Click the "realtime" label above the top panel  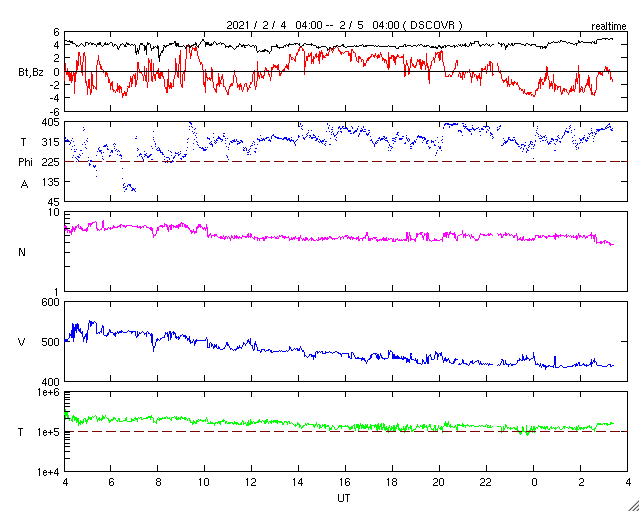coord(609,27)
